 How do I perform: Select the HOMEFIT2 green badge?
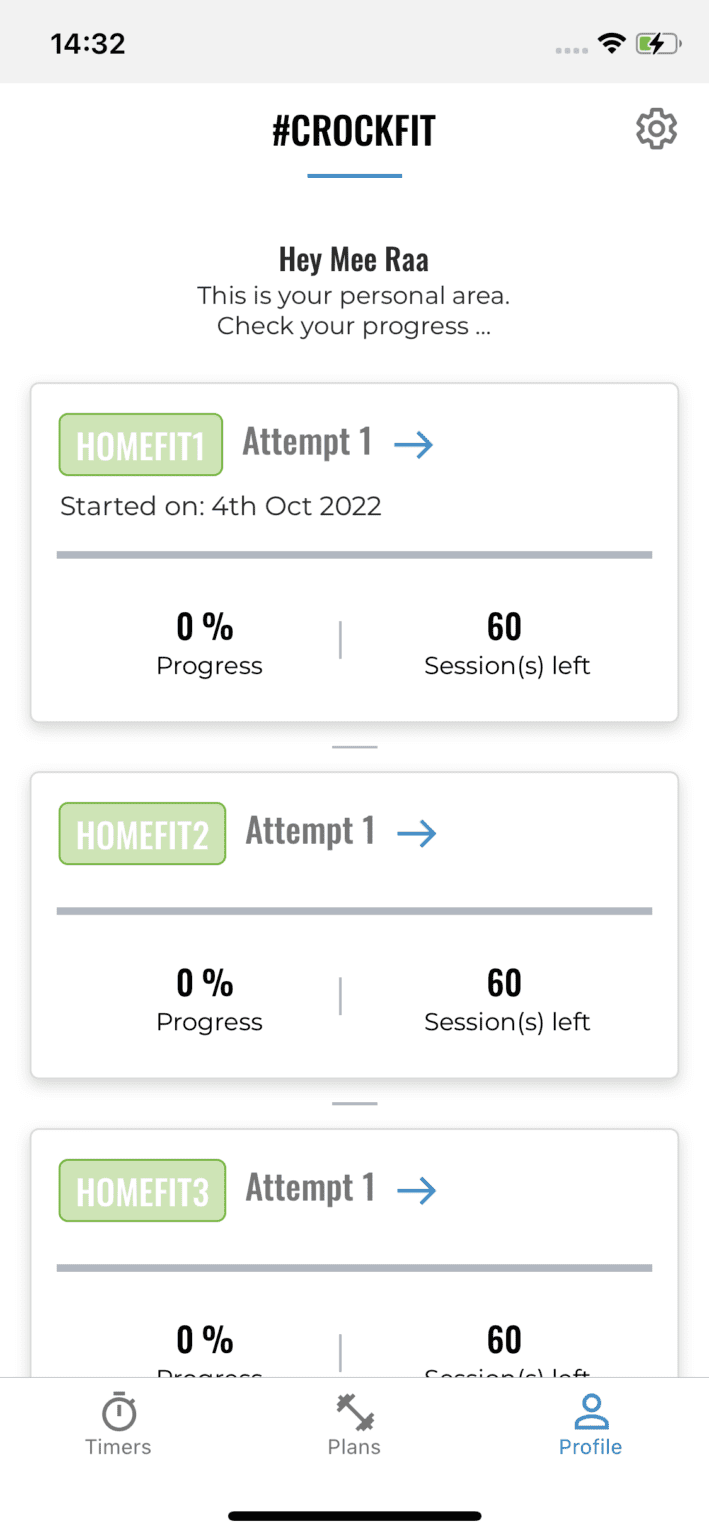coord(141,832)
